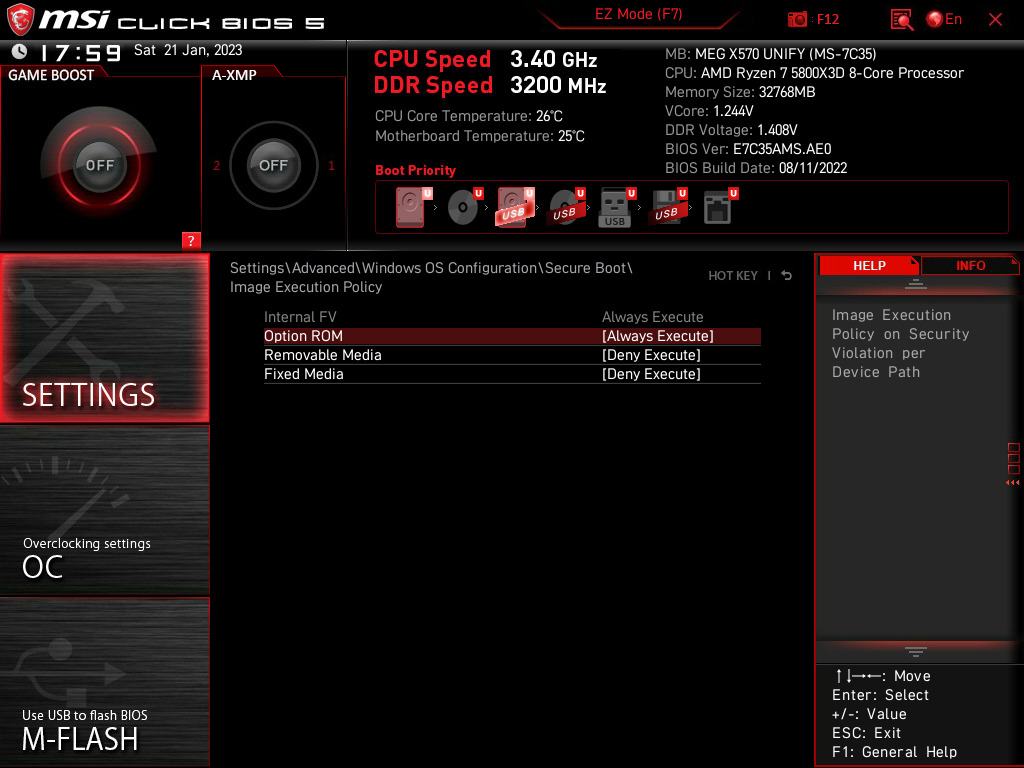Click Internal FV's Always Execute value
1024x768 pixels.
652,317
